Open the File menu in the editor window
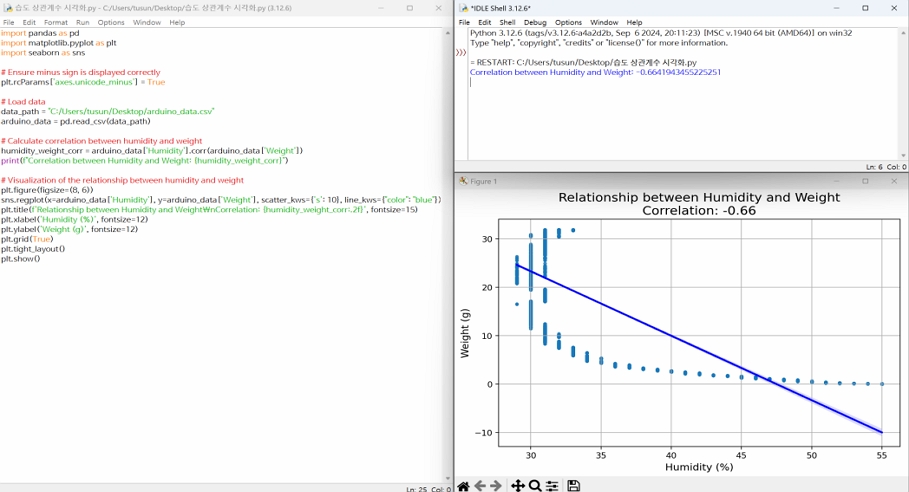 click(9, 23)
